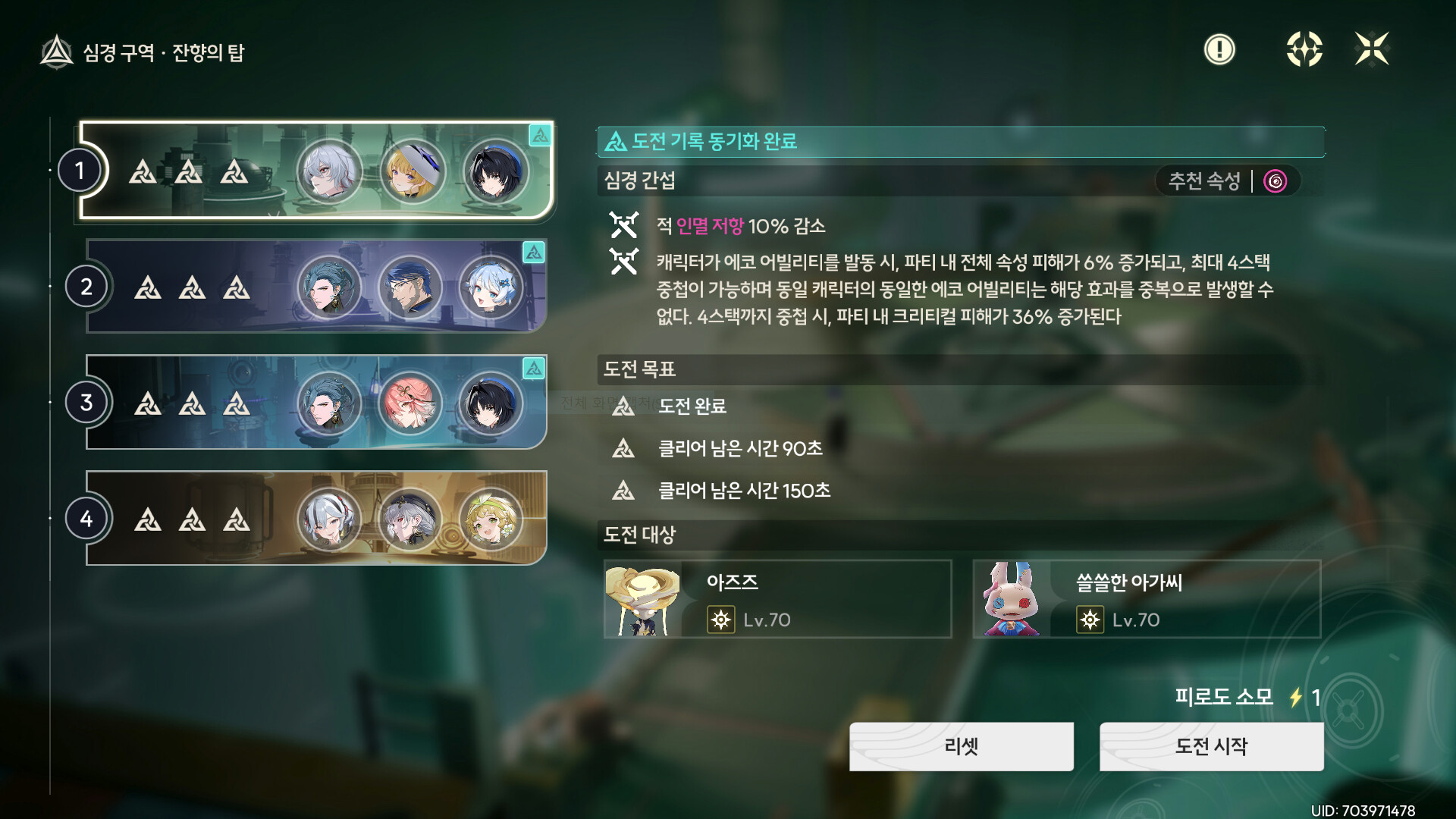The height and width of the screenshot is (819, 1456).
Task: Select floor 1 stage entry
Action: click(x=317, y=171)
